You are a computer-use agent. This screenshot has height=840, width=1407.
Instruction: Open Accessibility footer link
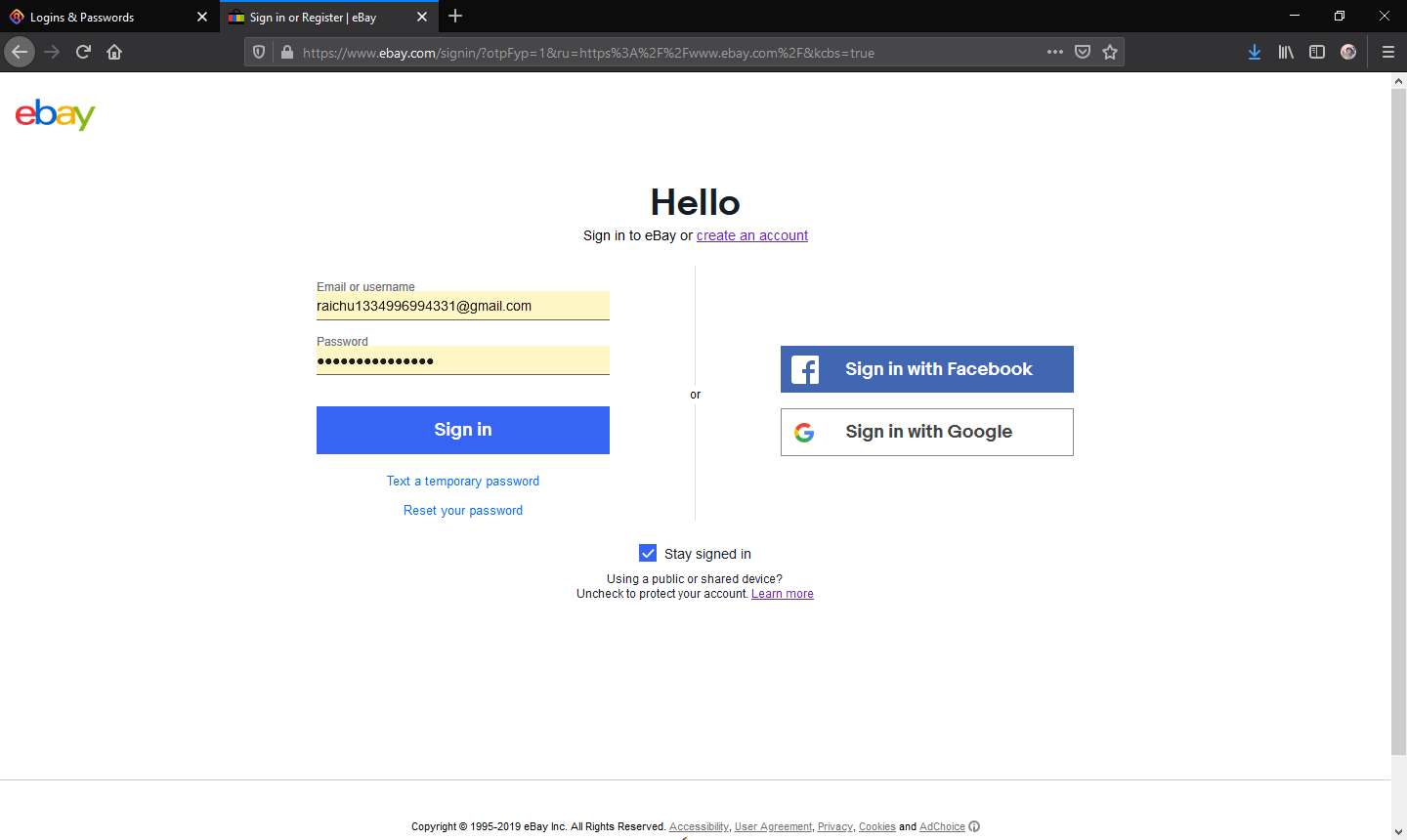pos(699,826)
